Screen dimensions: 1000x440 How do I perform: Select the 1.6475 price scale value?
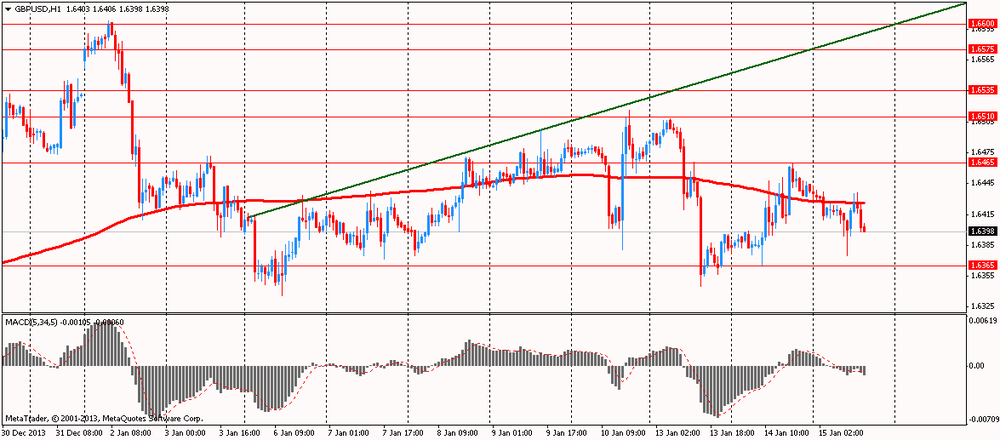coord(982,152)
